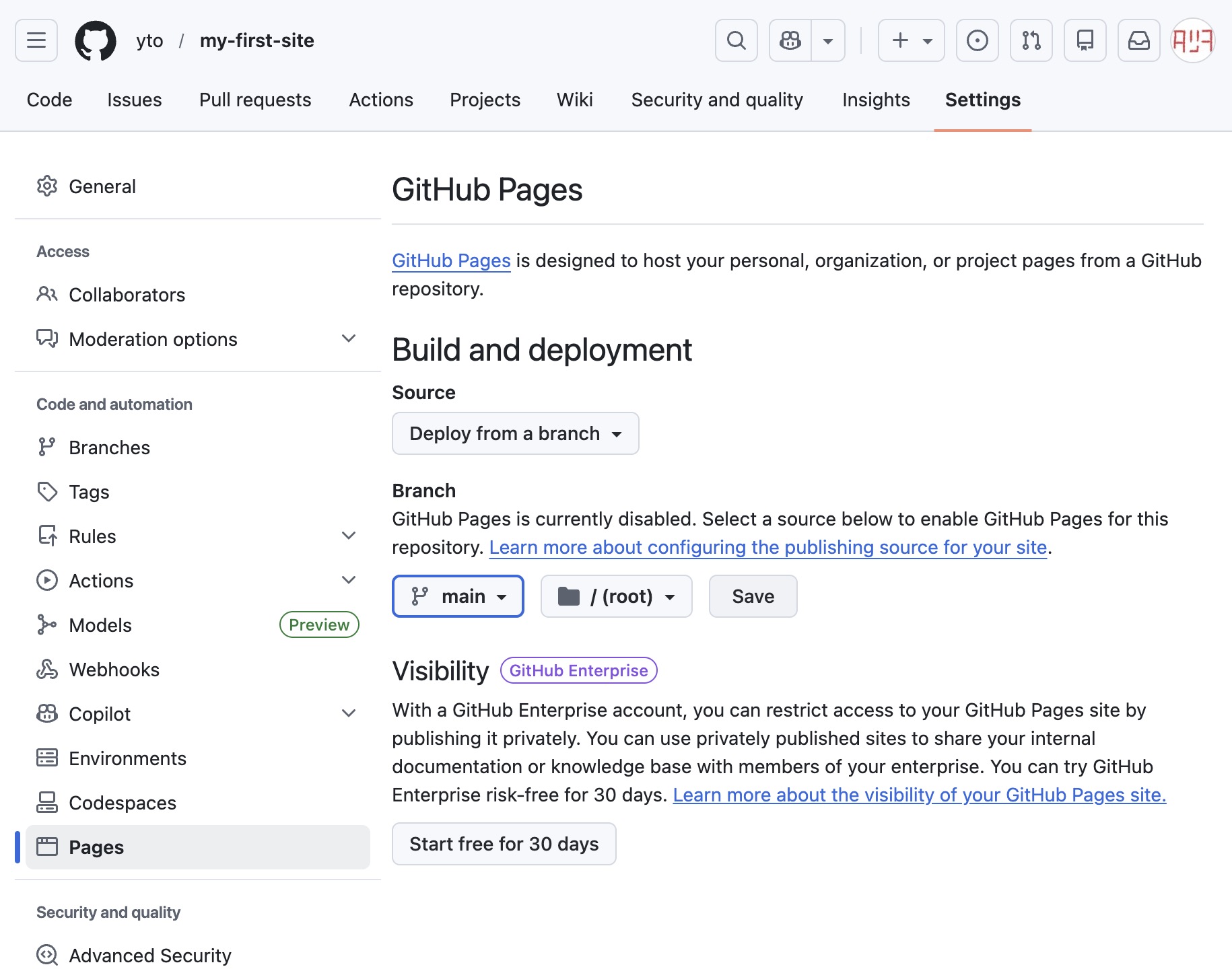Open Learn more about configuring publishing source link
Image resolution: width=1232 pixels, height=969 pixels.
[768, 547]
